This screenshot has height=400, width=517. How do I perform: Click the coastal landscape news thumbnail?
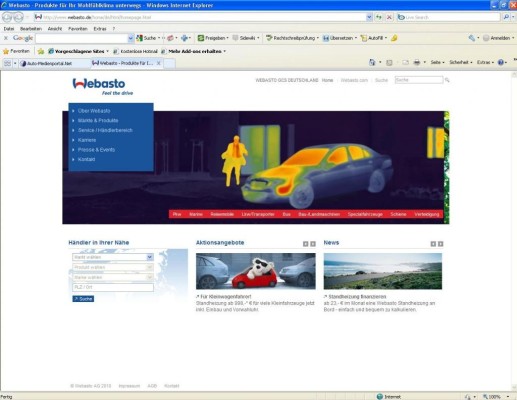pos(383,271)
